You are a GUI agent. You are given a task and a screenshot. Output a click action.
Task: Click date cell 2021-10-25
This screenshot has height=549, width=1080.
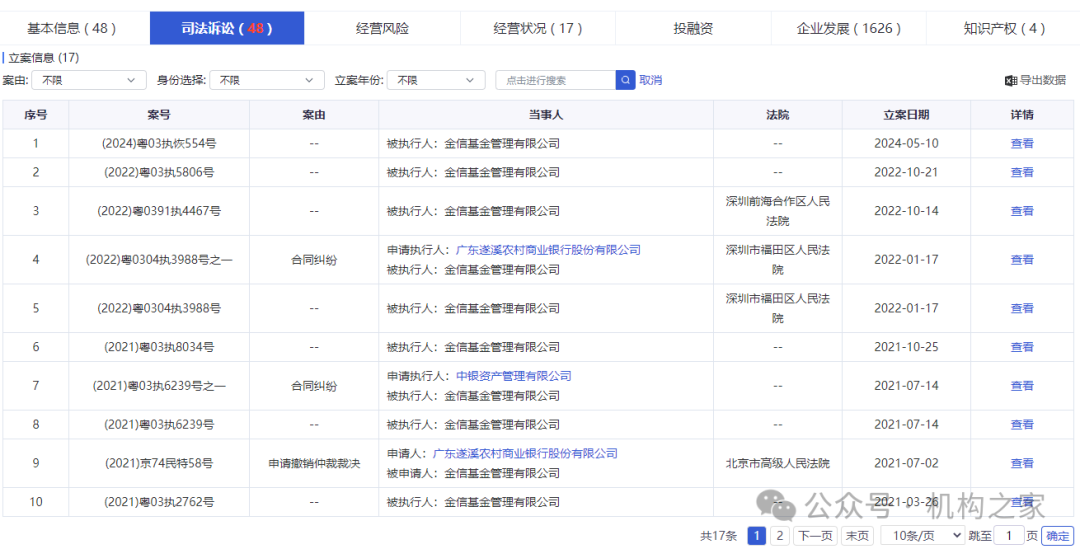click(x=906, y=346)
